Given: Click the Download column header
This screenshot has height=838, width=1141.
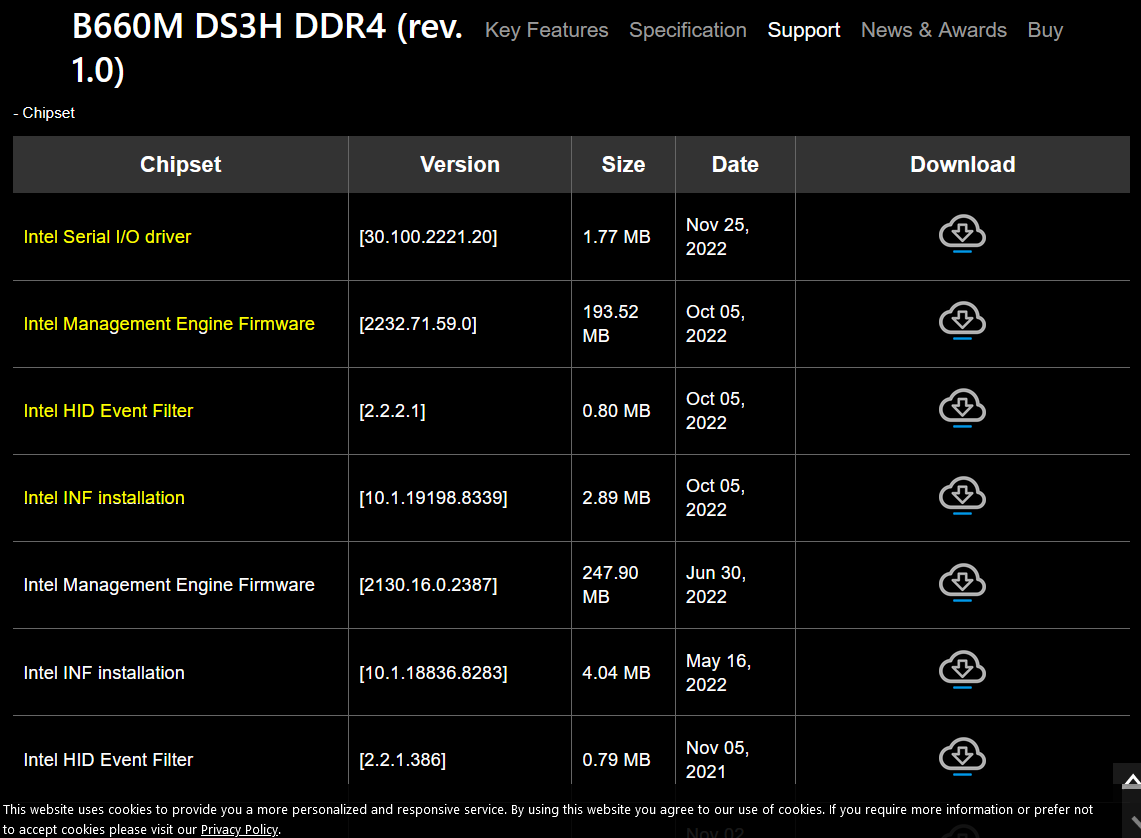Looking at the screenshot, I should pyautogui.click(x=963, y=164).
